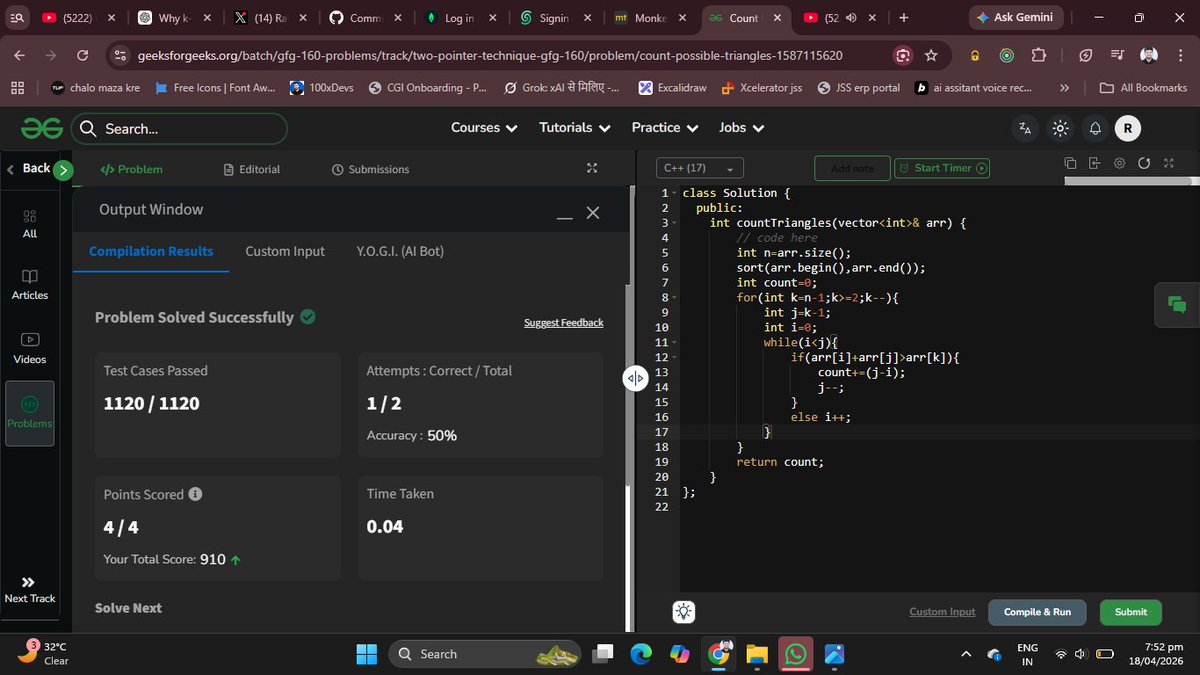Click the copy code icon in editor toolbar
Screen dimensions: 1200x675
[1070, 163]
